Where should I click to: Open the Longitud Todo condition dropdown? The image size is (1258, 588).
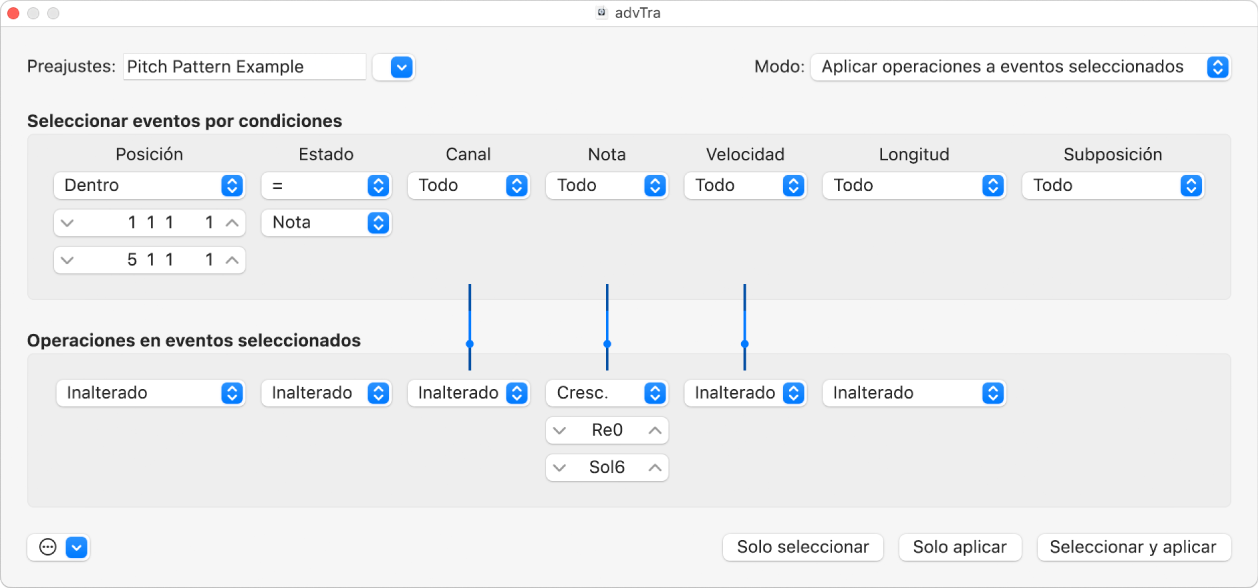tap(913, 185)
